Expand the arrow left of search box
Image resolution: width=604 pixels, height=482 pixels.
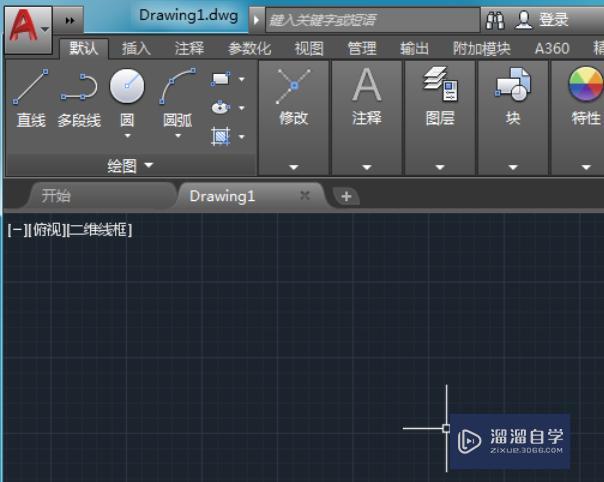point(256,20)
